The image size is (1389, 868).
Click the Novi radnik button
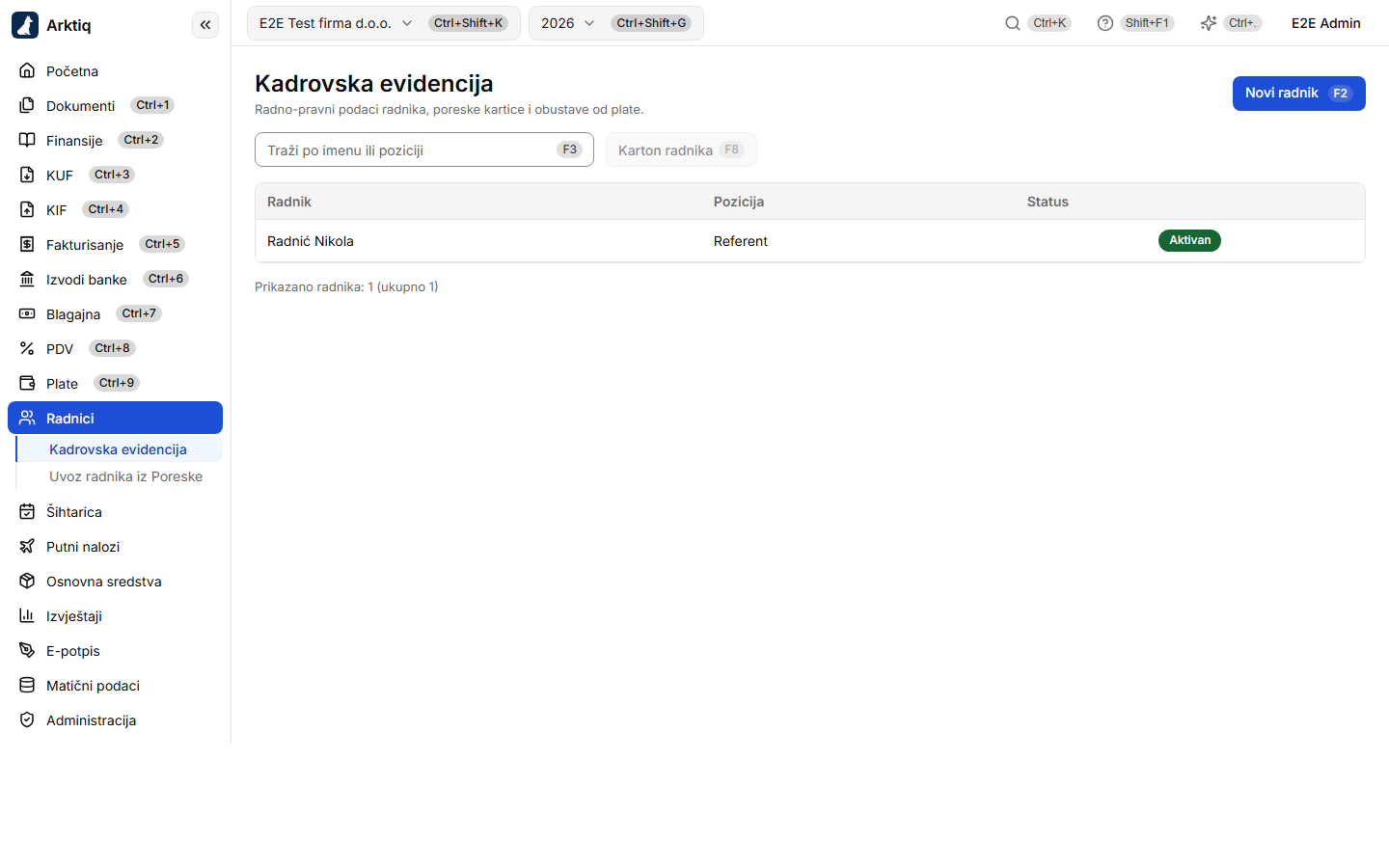click(1299, 94)
